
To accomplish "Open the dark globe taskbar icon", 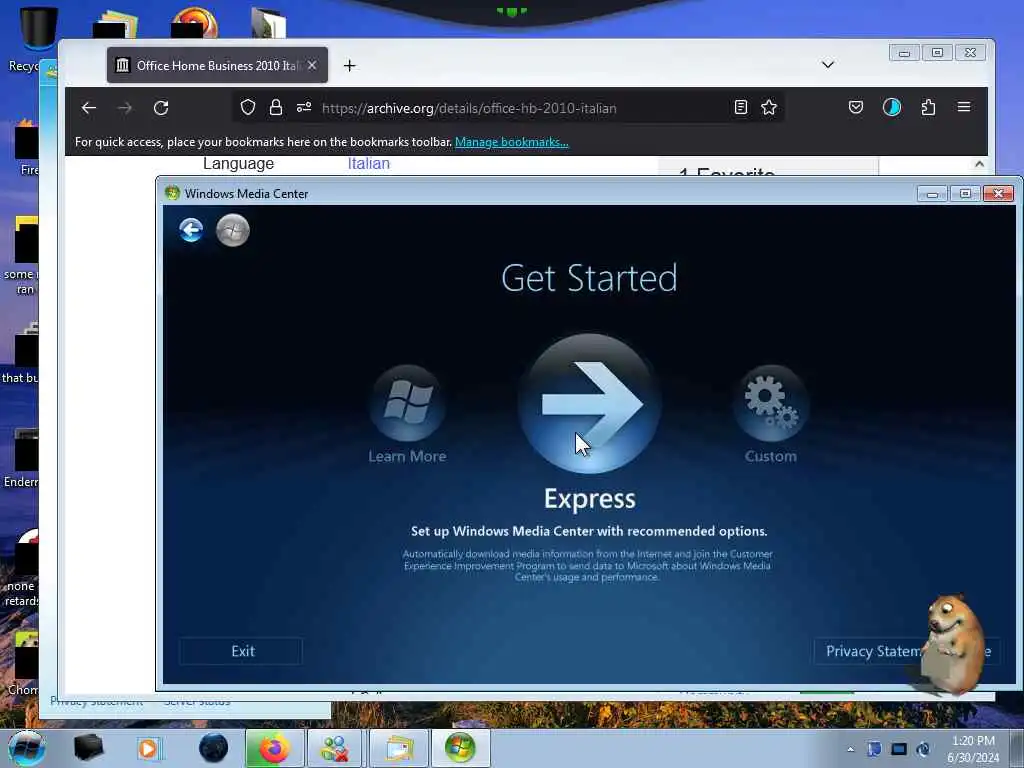I will click(213, 748).
